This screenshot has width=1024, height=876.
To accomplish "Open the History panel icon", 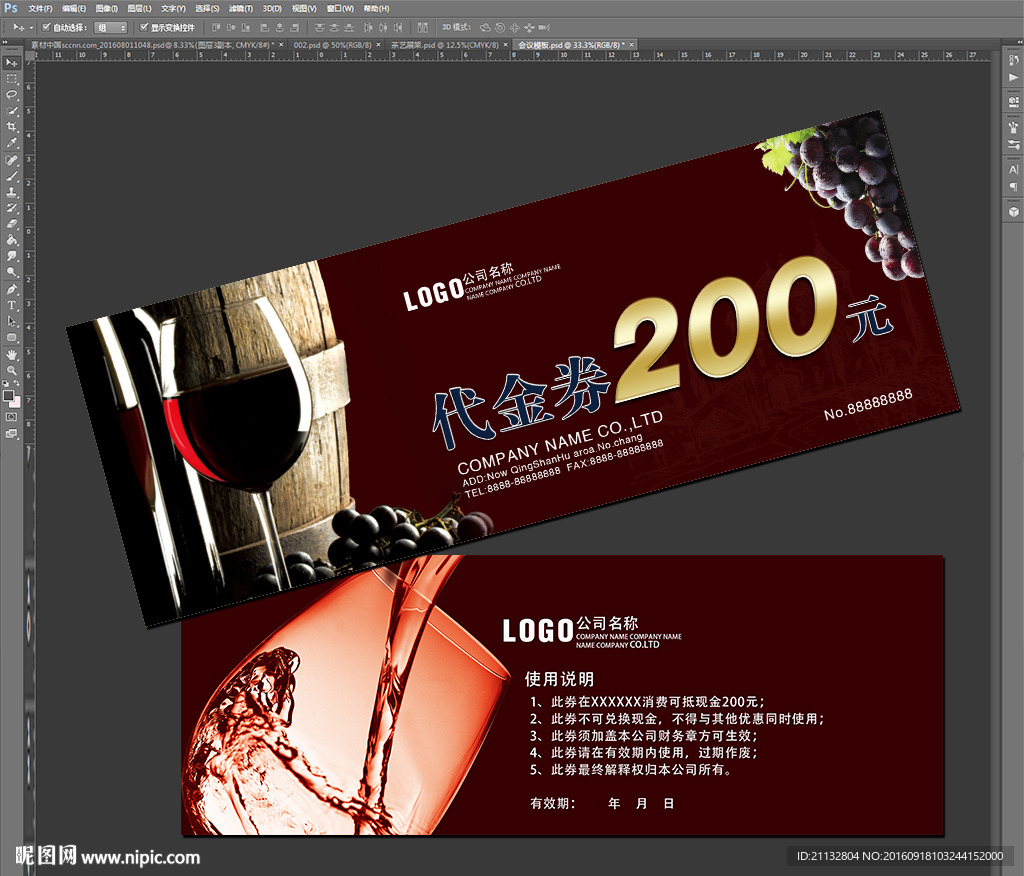I will [1013, 60].
